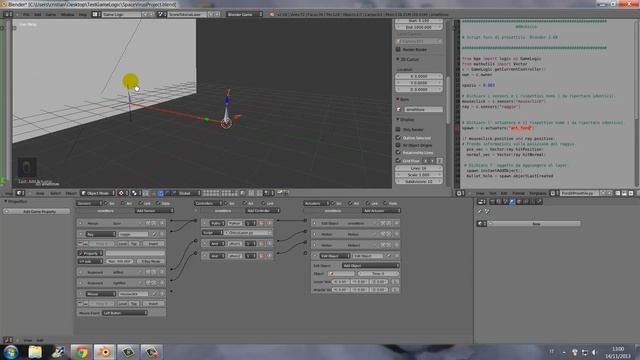Click the Property button on Ray sensor
This screenshot has height=360, width=640.
91,253
